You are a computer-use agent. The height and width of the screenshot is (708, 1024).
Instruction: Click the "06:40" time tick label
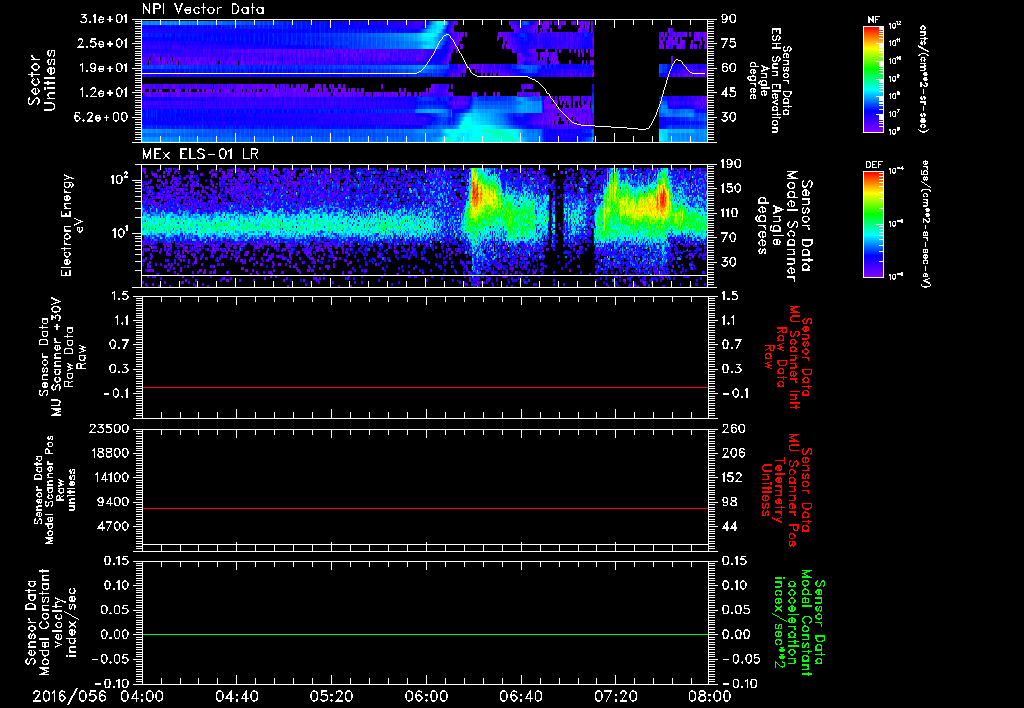pyautogui.click(x=520, y=696)
